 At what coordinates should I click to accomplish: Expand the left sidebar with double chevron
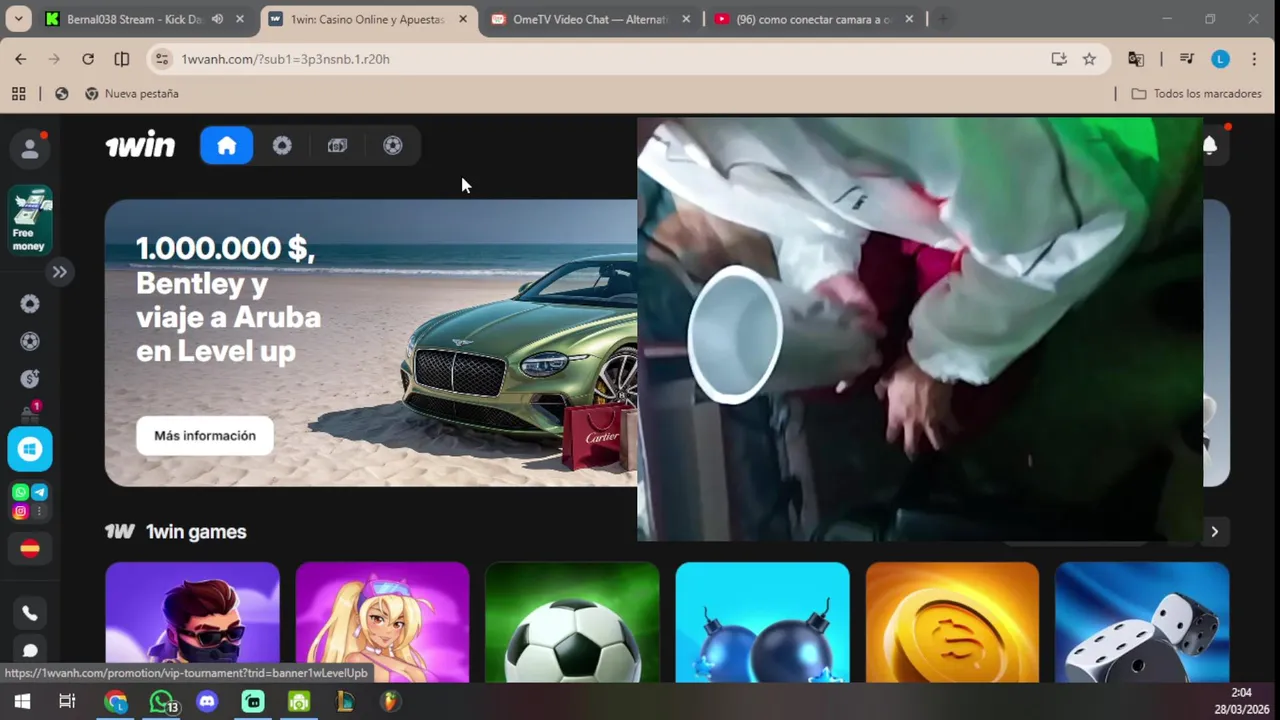tap(60, 271)
